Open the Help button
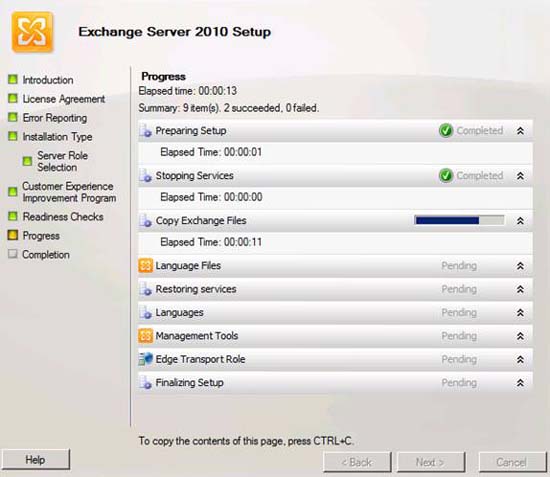The width and height of the screenshot is (550, 477). tap(35, 459)
